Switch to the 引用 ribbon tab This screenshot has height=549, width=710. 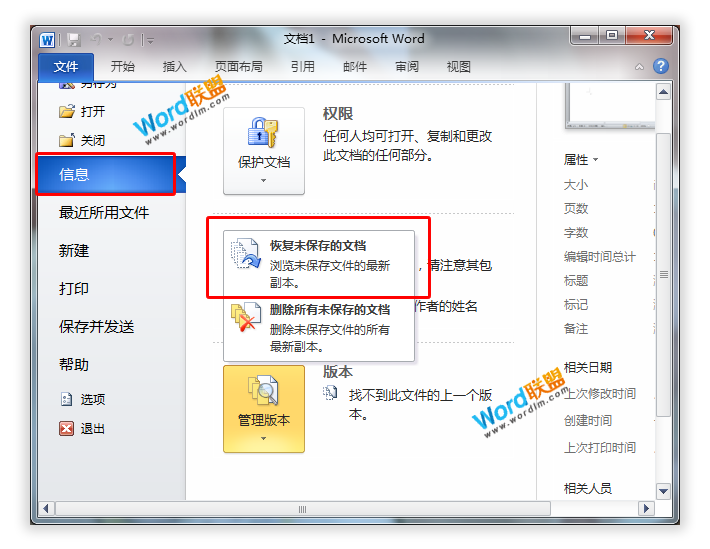point(302,67)
